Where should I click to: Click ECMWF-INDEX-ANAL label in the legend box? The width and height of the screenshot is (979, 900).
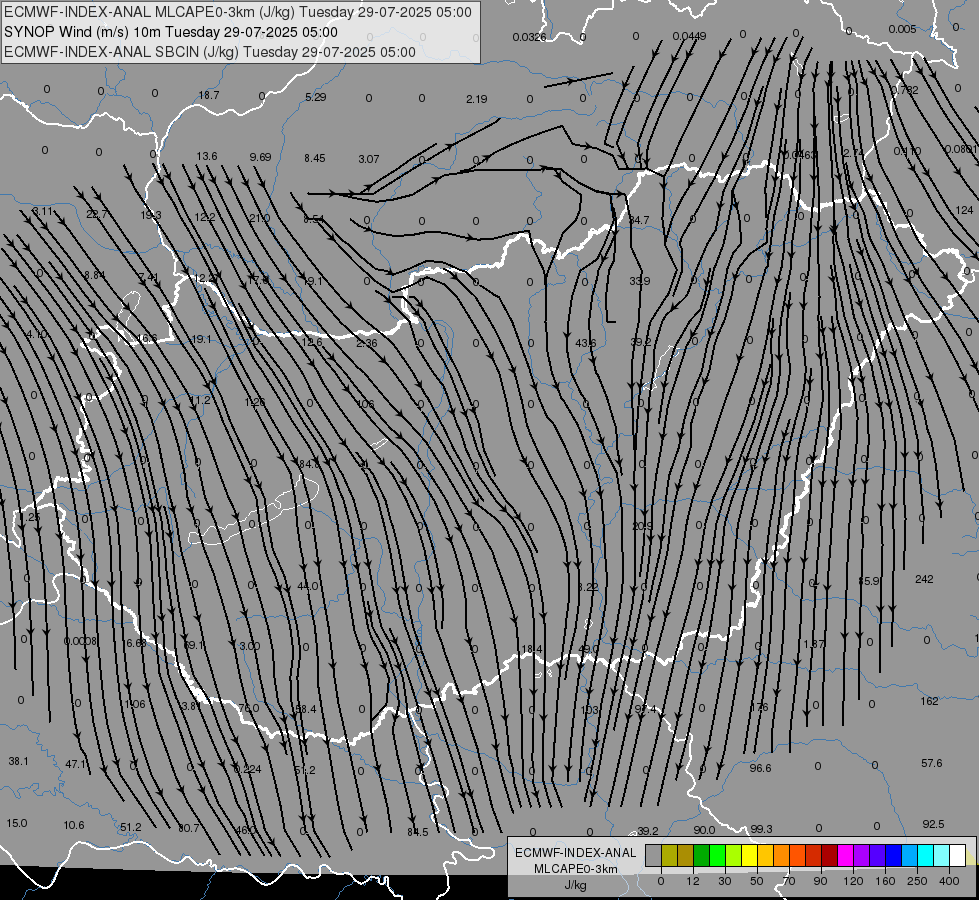576,853
